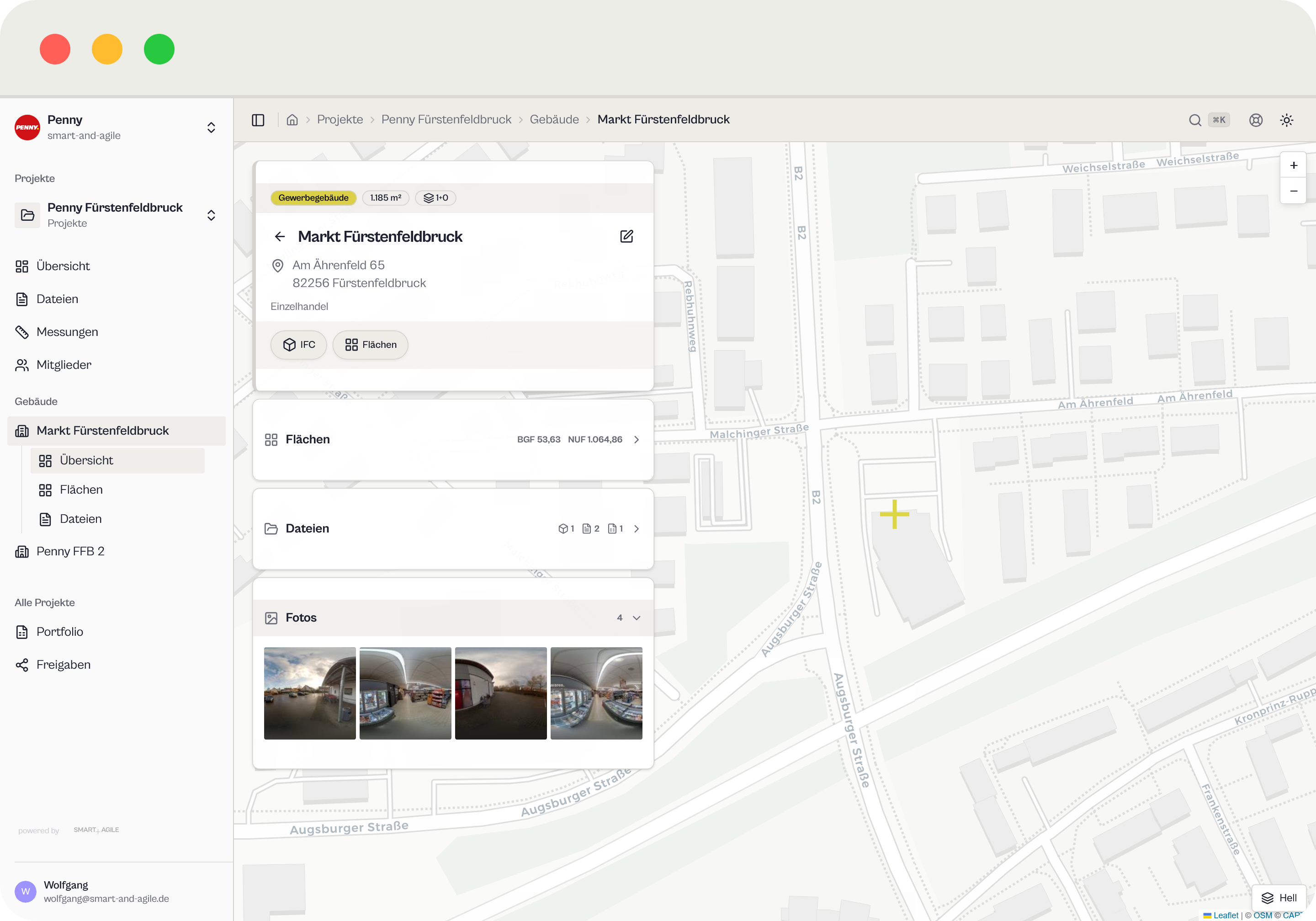Toggle the sidebar panel icon
The width and height of the screenshot is (1316, 921).
tap(258, 120)
